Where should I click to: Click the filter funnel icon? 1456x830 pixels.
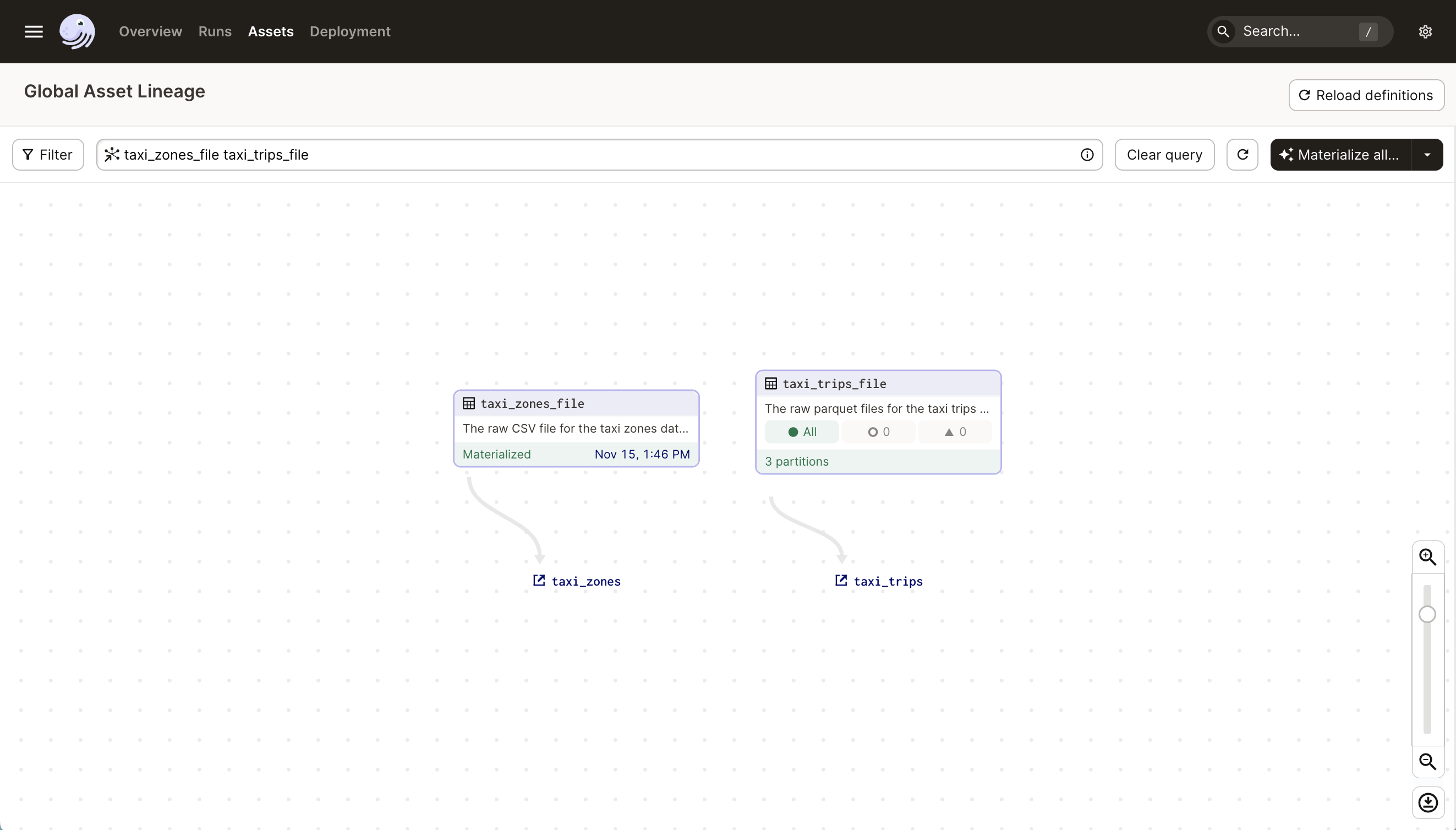tap(28, 154)
